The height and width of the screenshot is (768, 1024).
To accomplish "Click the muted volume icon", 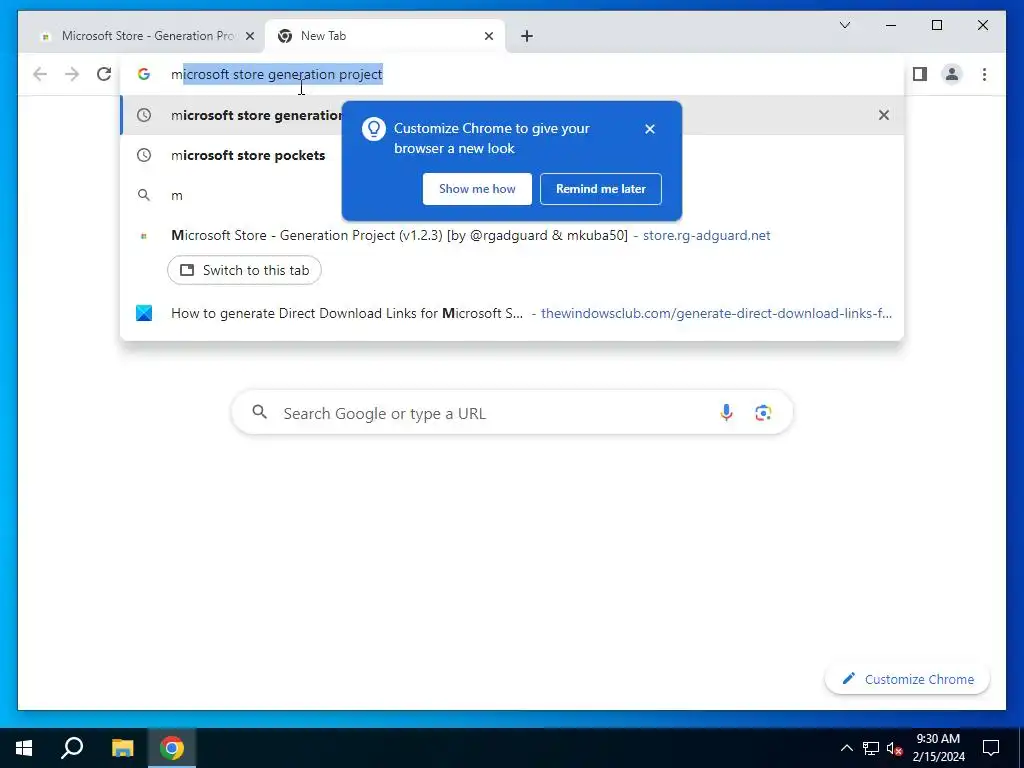I will (x=894, y=748).
